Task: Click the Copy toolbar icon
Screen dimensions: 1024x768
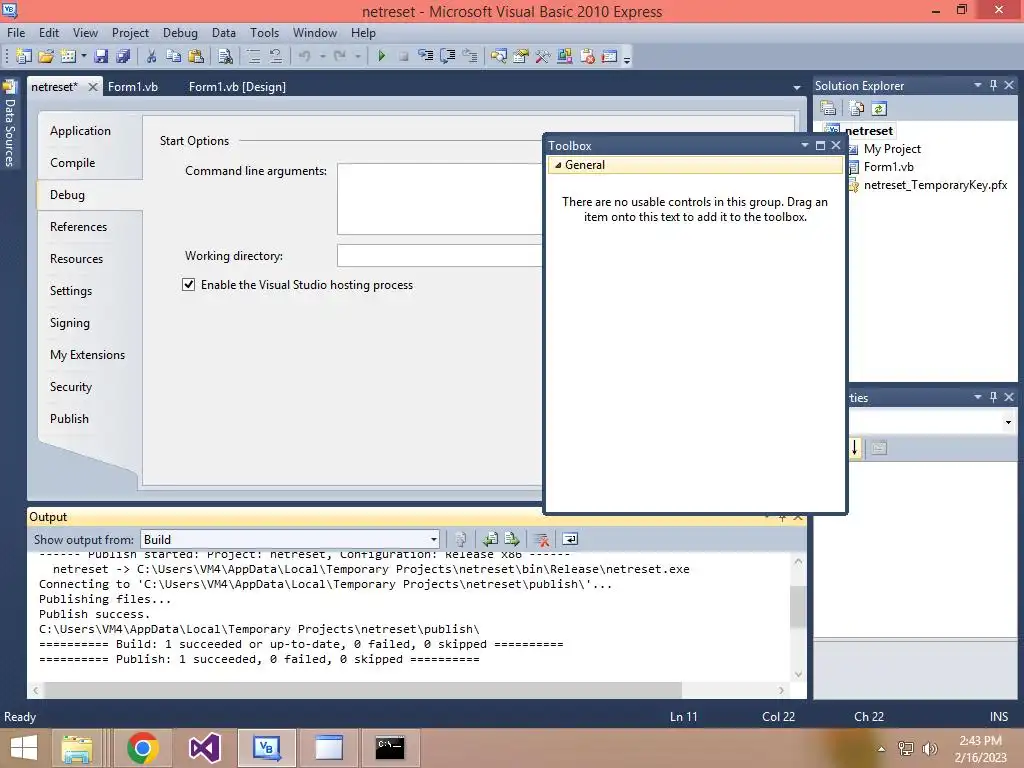Action: tap(173, 56)
